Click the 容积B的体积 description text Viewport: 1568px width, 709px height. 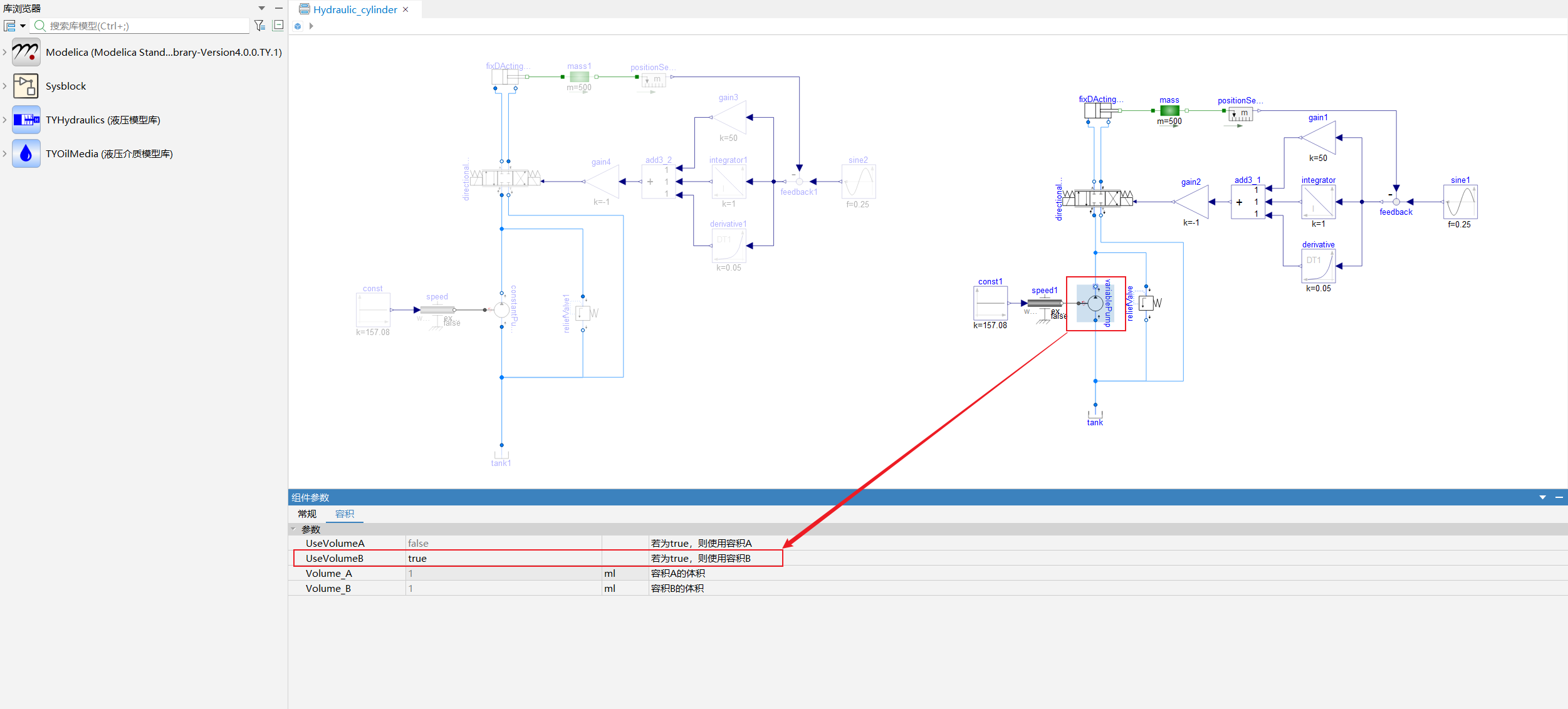pos(677,588)
